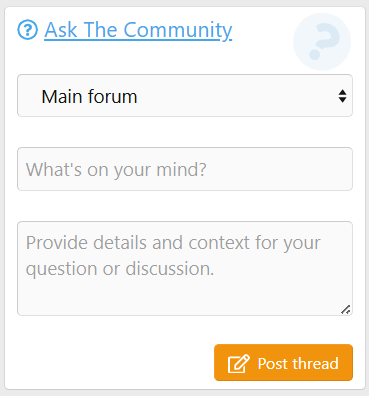Expand the Main forum dropdown
The width and height of the screenshot is (369, 396).
[185, 96]
